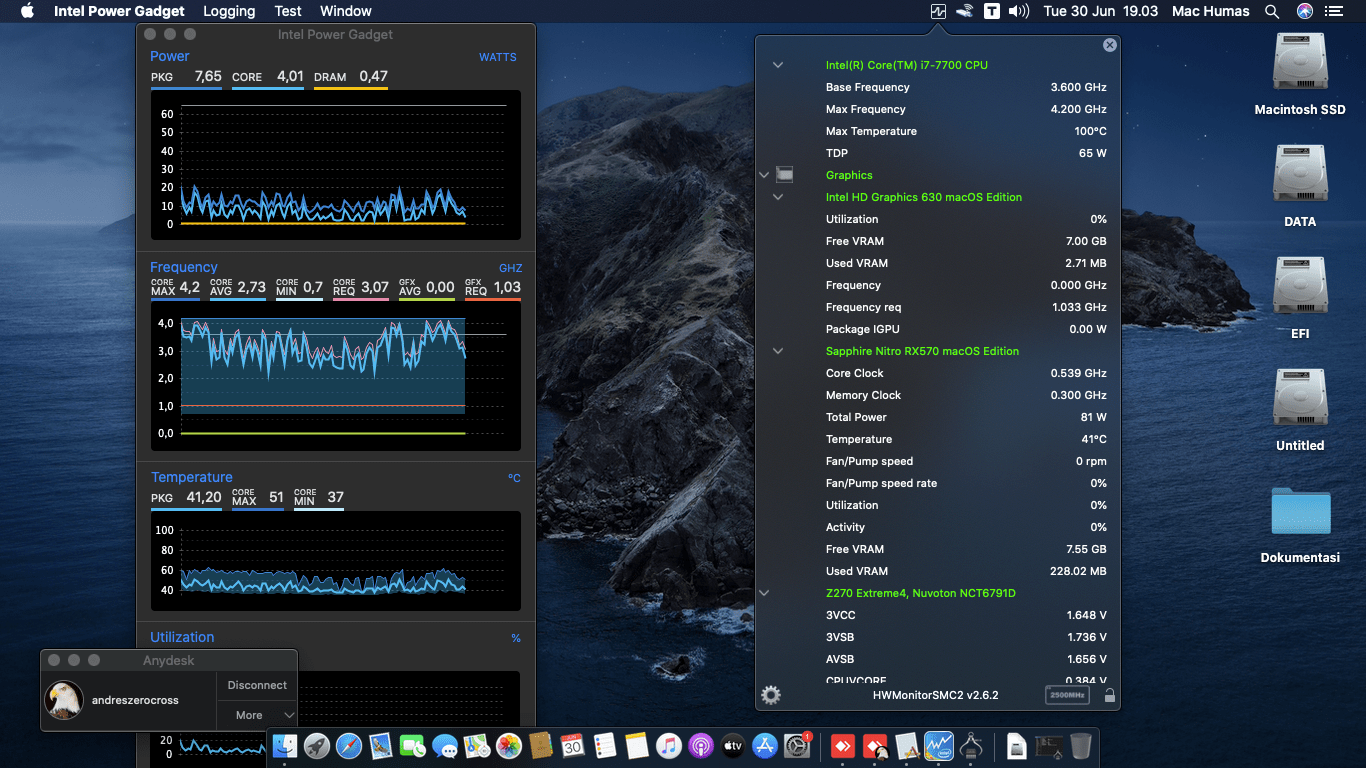This screenshot has height=768, width=1366.
Task: Open Intel Power Gadget application menu
Action: 119,11
